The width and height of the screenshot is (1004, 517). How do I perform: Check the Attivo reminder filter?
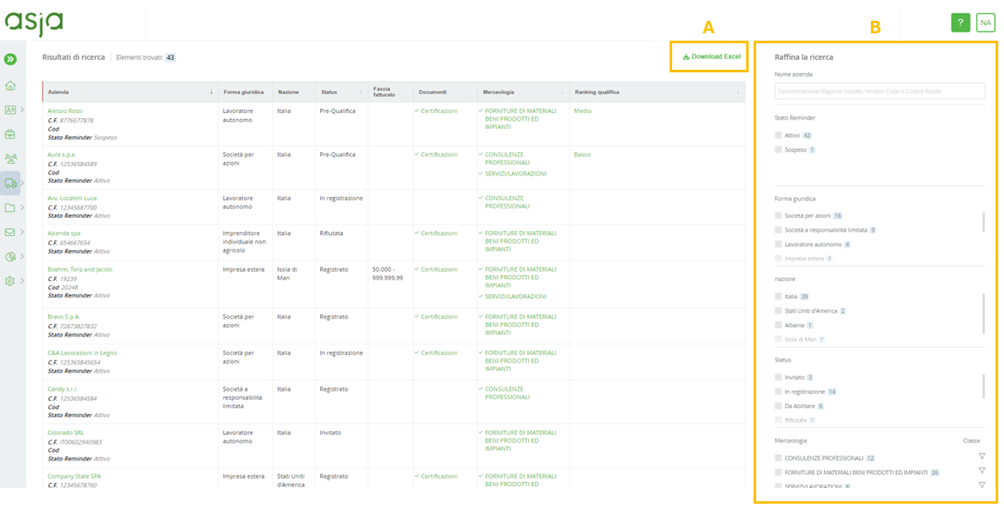(778, 135)
